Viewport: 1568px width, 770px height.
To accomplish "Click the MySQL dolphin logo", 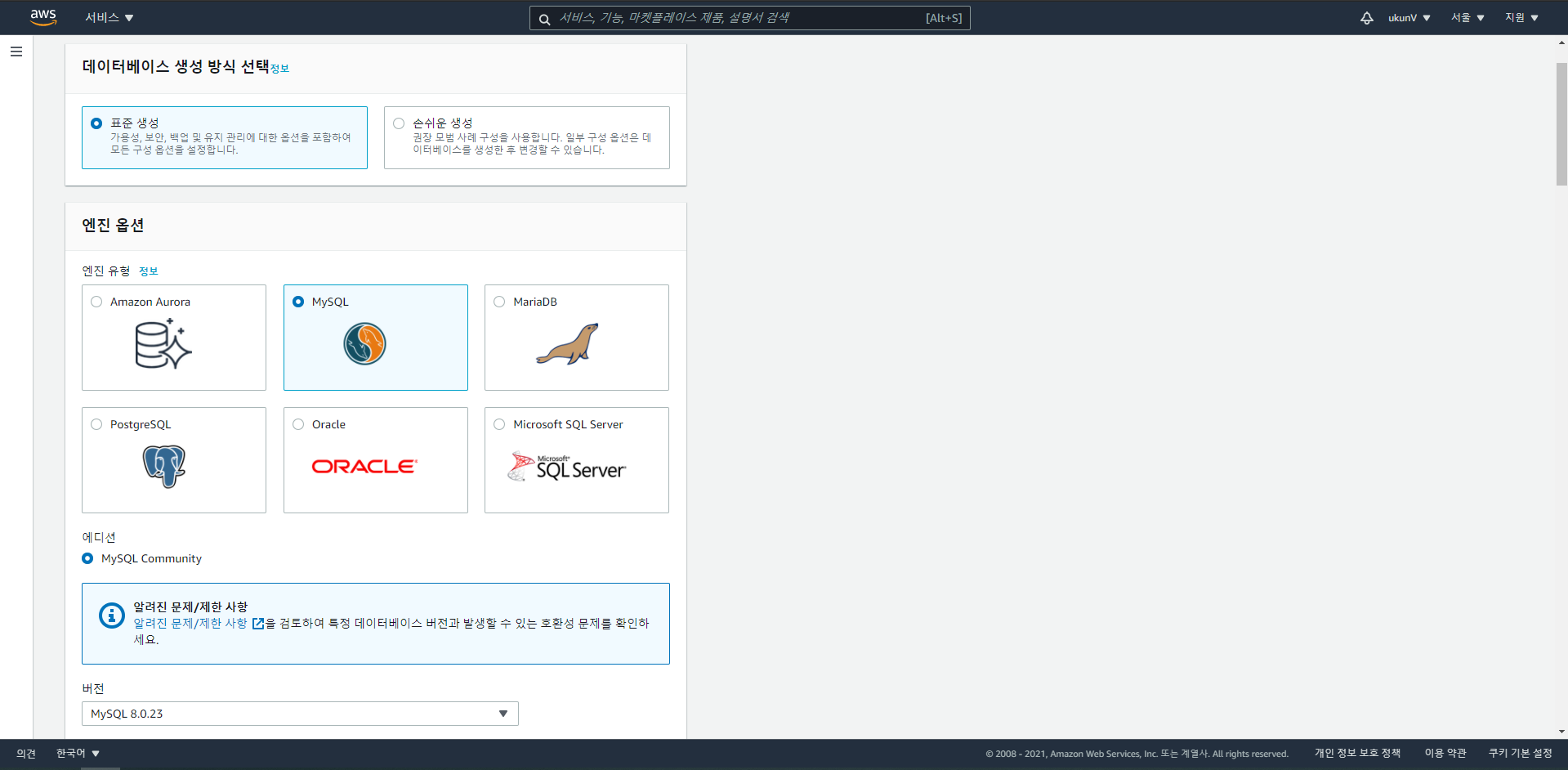I will 364,343.
